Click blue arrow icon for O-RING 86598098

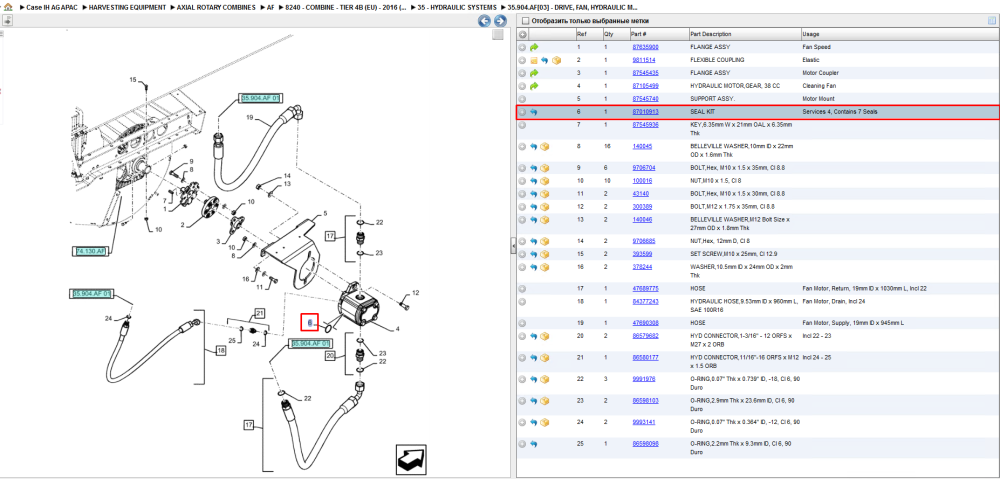click(534, 444)
